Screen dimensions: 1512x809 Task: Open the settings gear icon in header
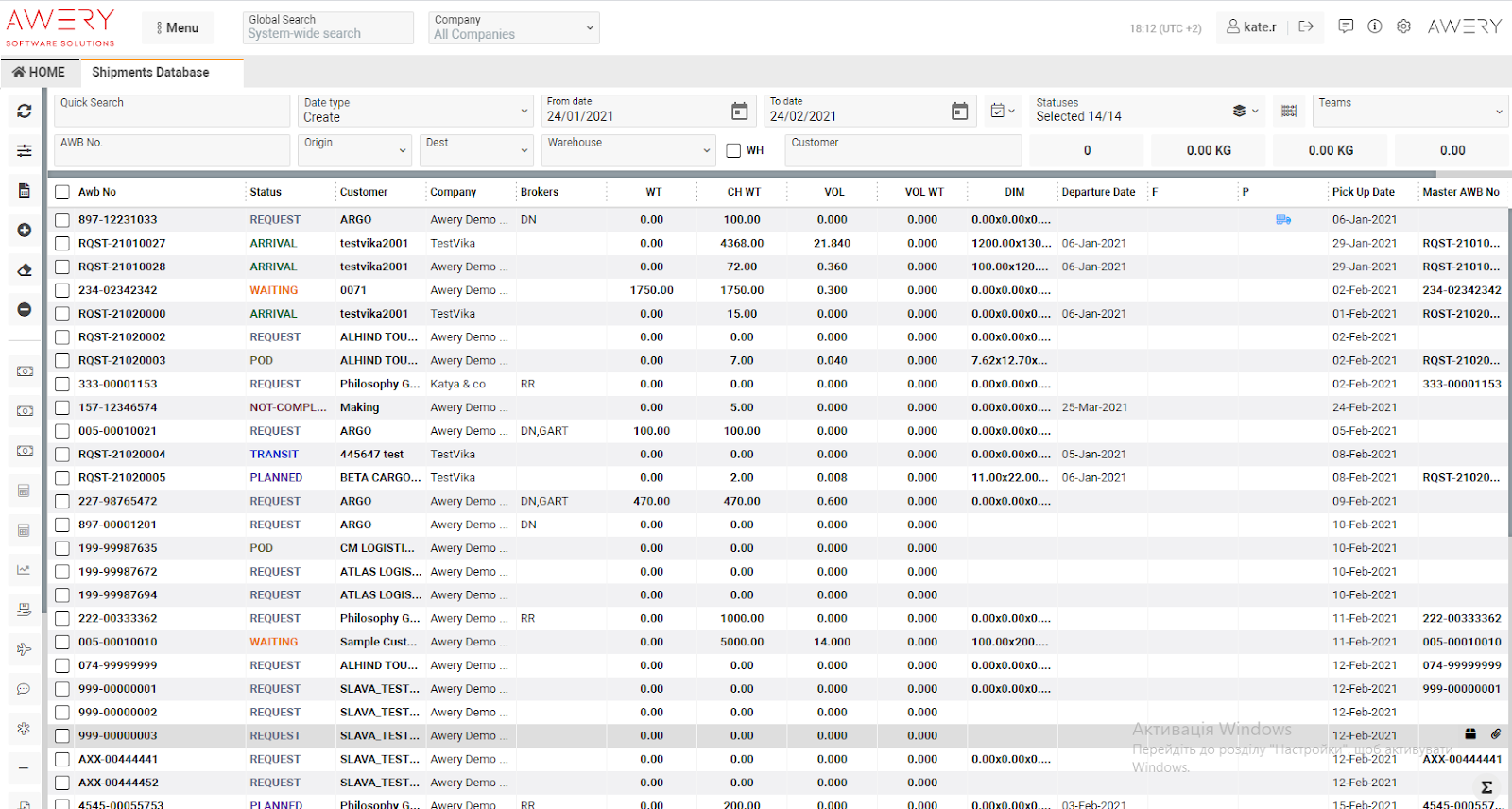click(x=1404, y=26)
